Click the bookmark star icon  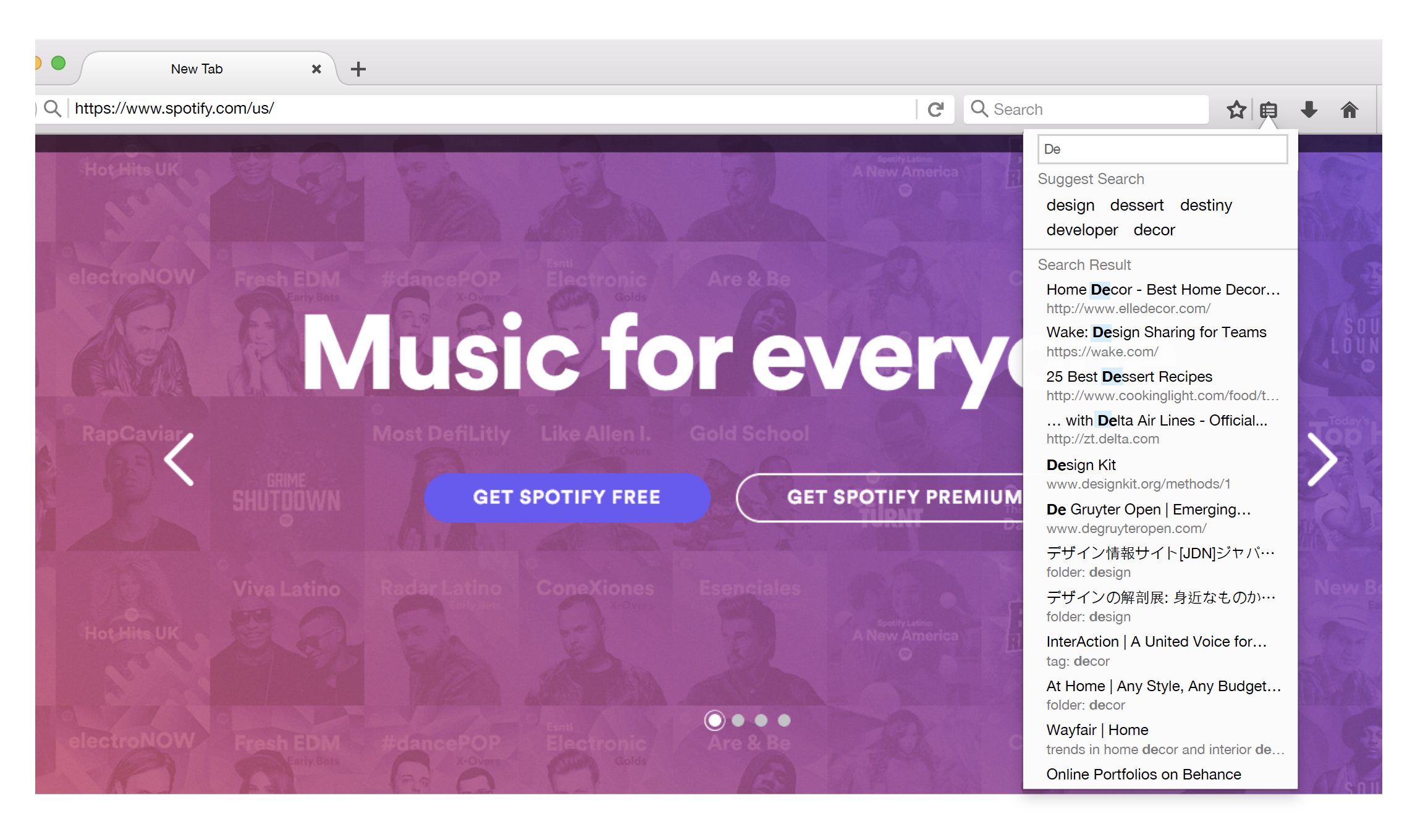(1236, 110)
